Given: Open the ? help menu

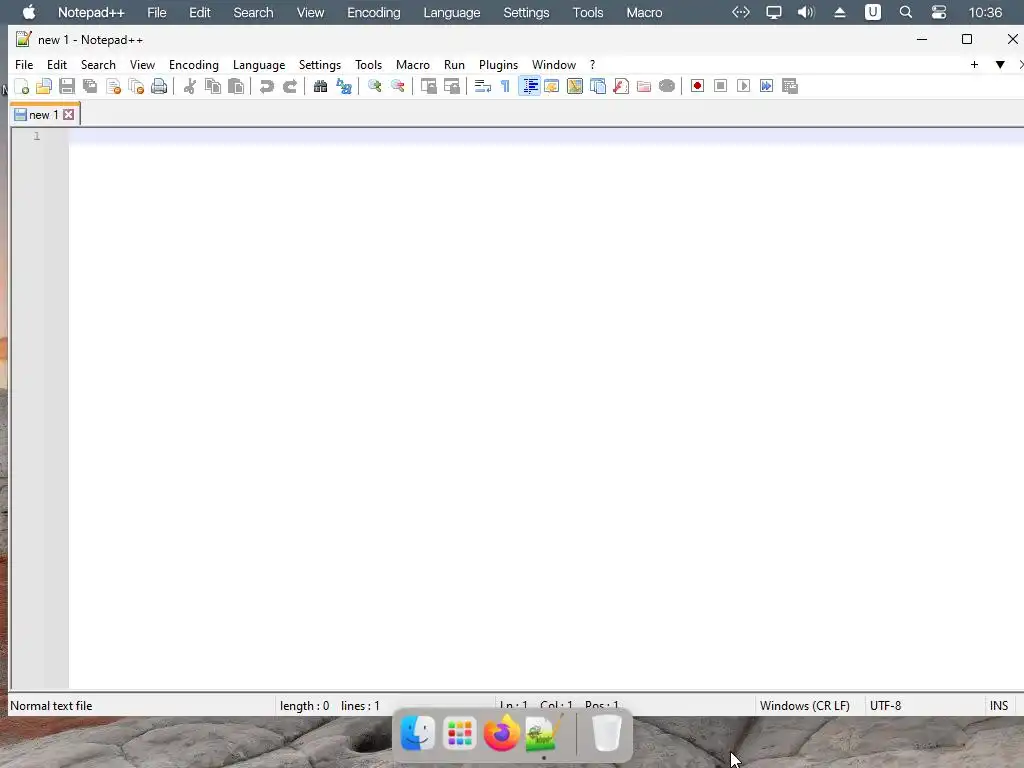Looking at the screenshot, I should tap(592, 65).
